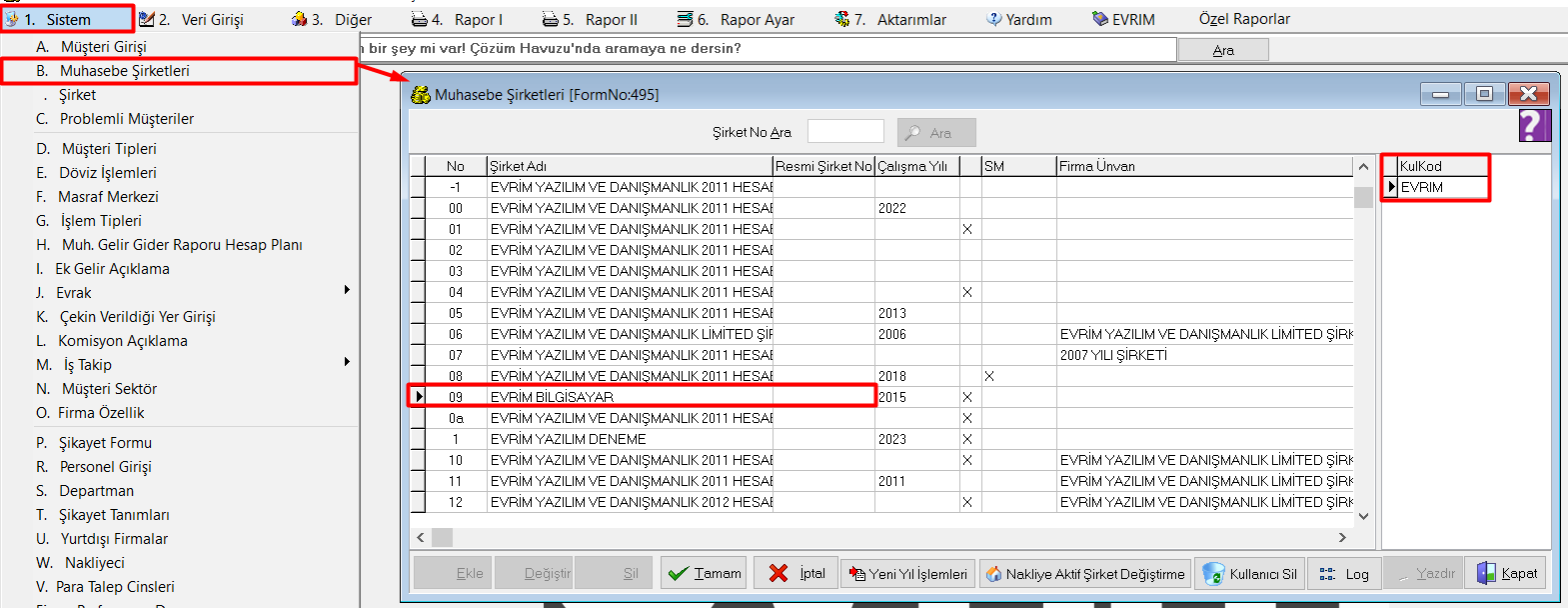The width and height of the screenshot is (1568, 608).
Task: Open Yeni Yıl İşlemleri
Action: (907, 573)
